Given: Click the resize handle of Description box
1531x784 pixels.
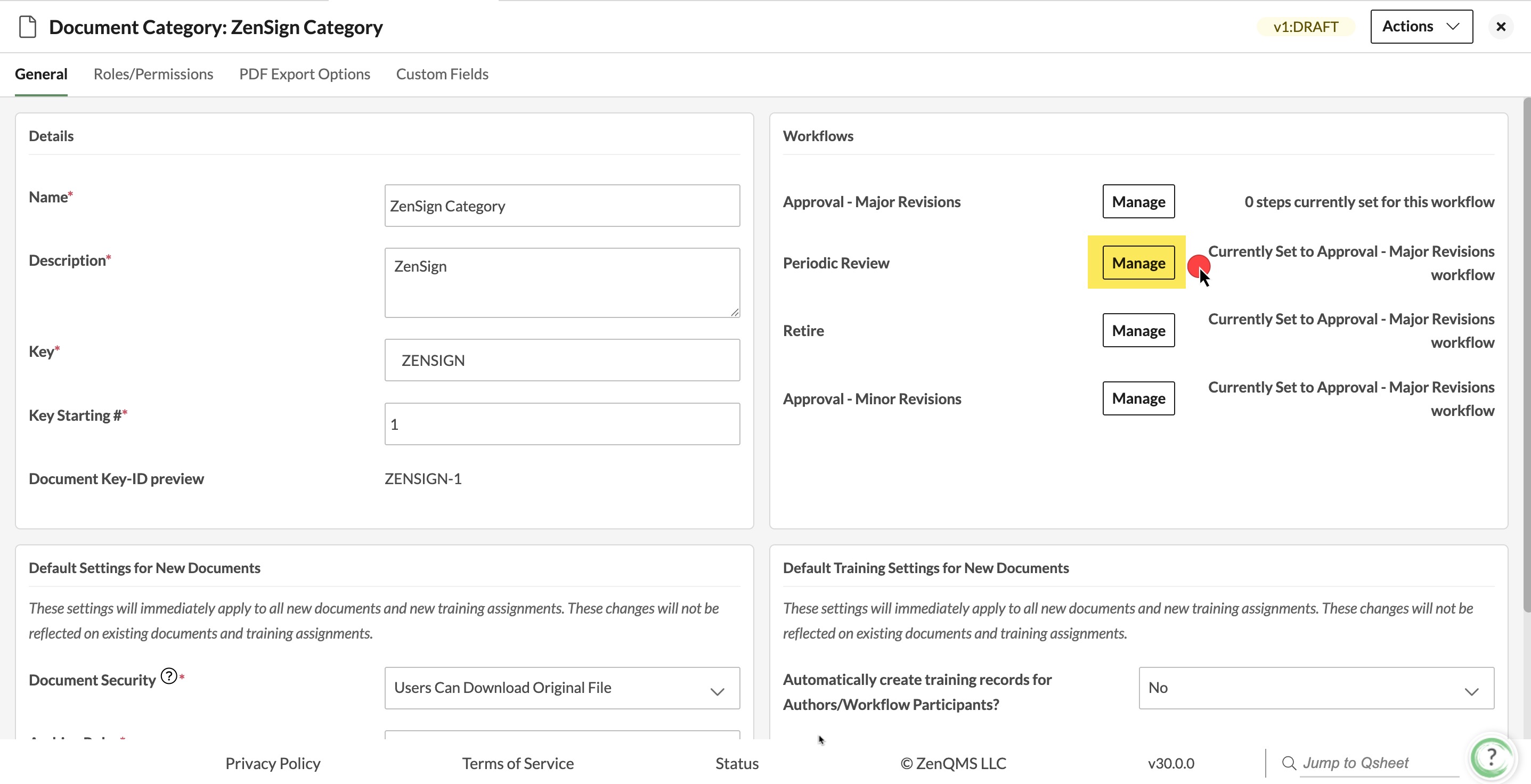Looking at the screenshot, I should pyautogui.click(x=735, y=312).
